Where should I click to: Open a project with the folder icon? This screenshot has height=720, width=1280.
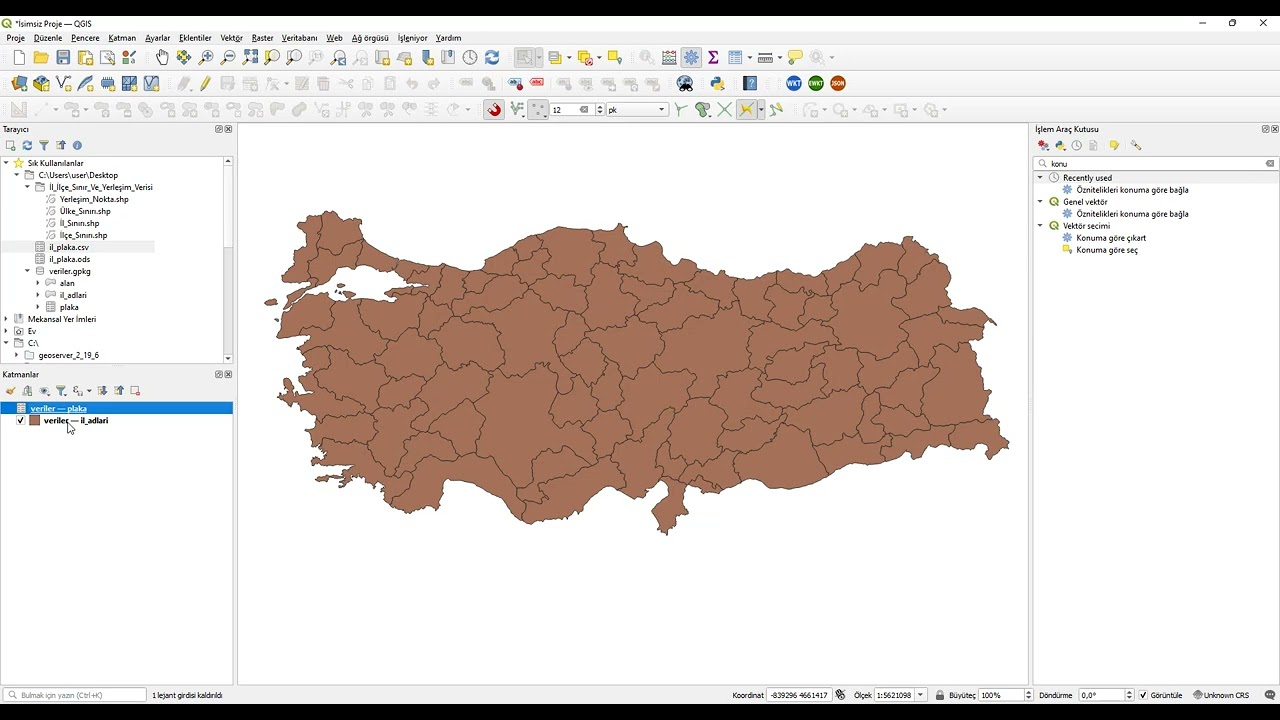(x=41, y=58)
